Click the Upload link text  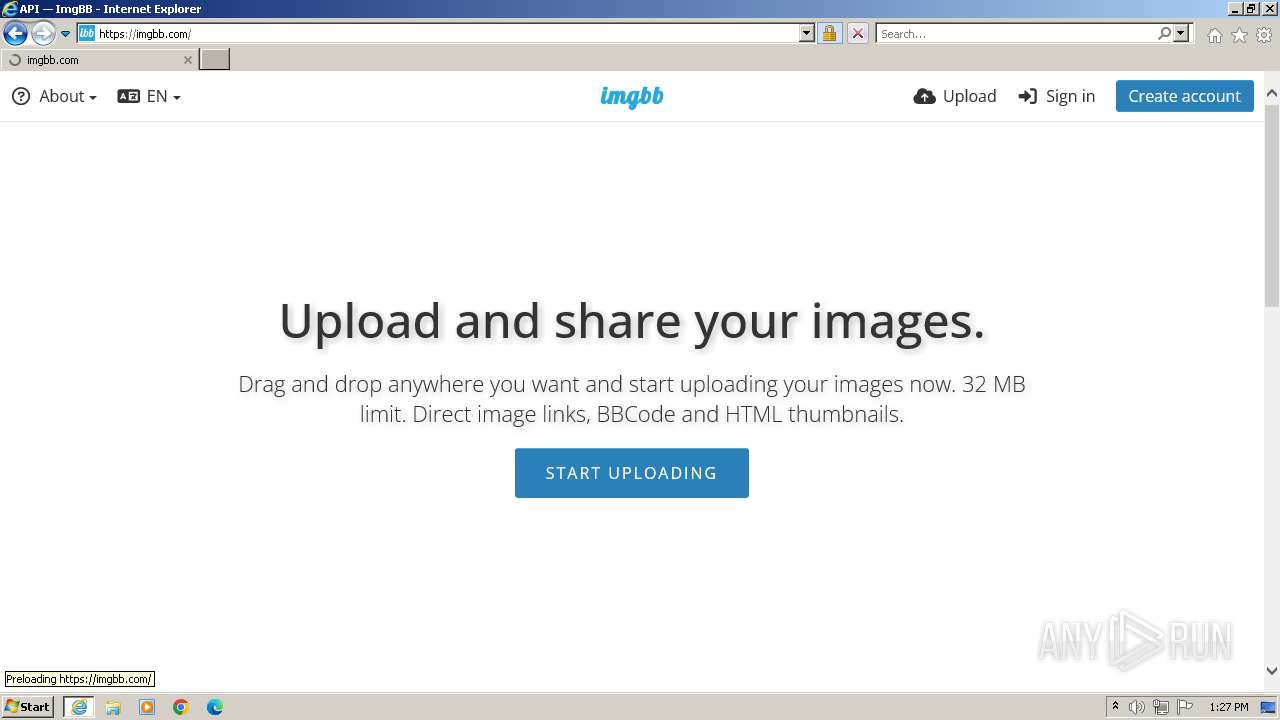(x=969, y=96)
